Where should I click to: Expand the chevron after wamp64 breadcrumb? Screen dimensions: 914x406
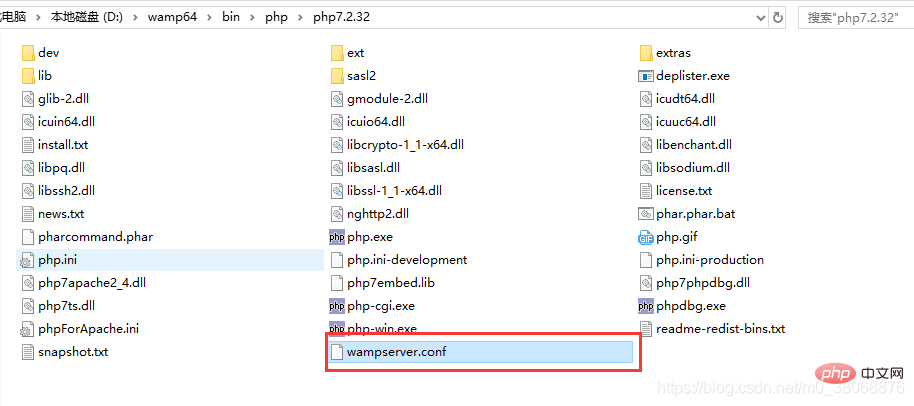(209, 17)
